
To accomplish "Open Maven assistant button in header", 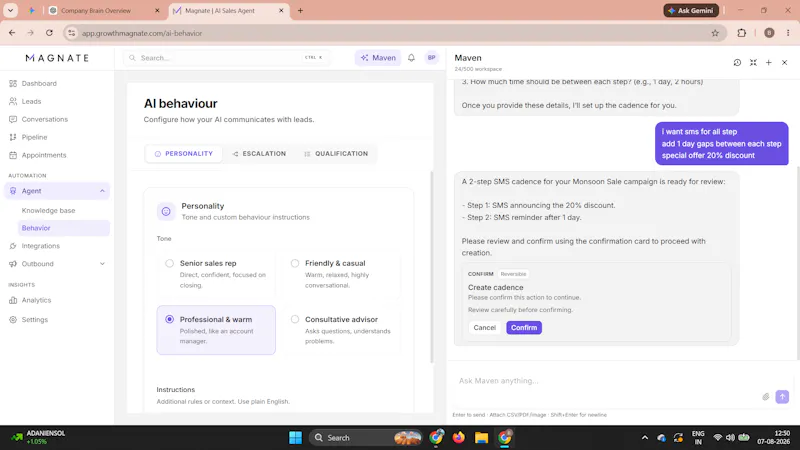I will click(378, 58).
